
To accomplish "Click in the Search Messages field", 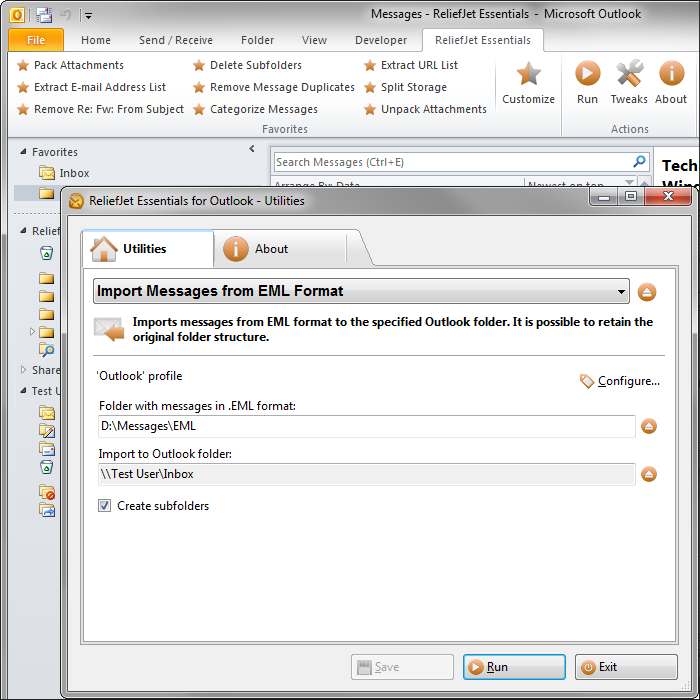I will (451, 162).
